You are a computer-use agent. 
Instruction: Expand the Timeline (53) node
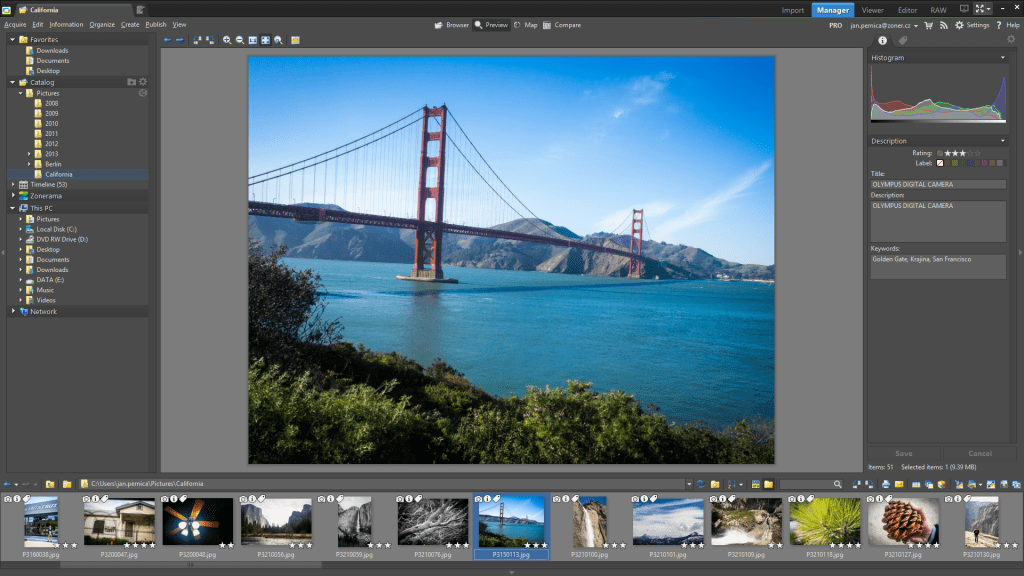pos(13,184)
